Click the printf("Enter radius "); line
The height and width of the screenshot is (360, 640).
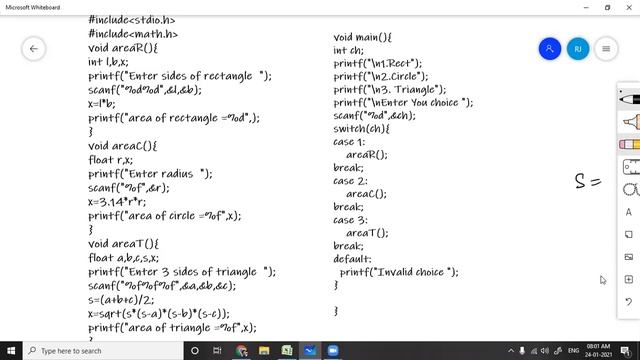coord(150,174)
